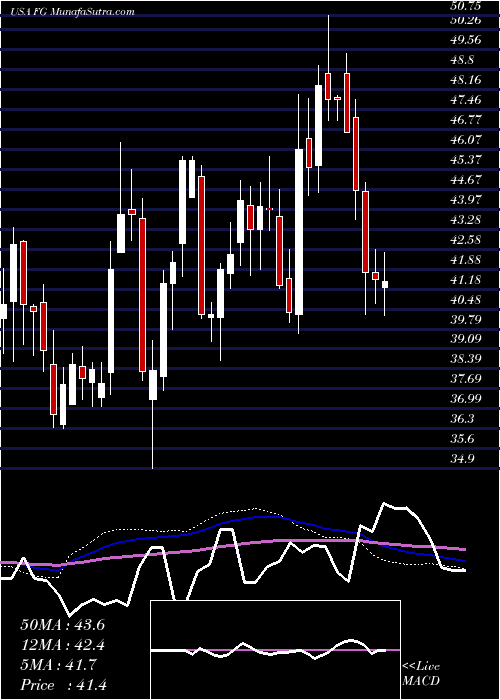The image size is (500, 700).
Task: Click the 46.77 price axis label
Action: 465,120
